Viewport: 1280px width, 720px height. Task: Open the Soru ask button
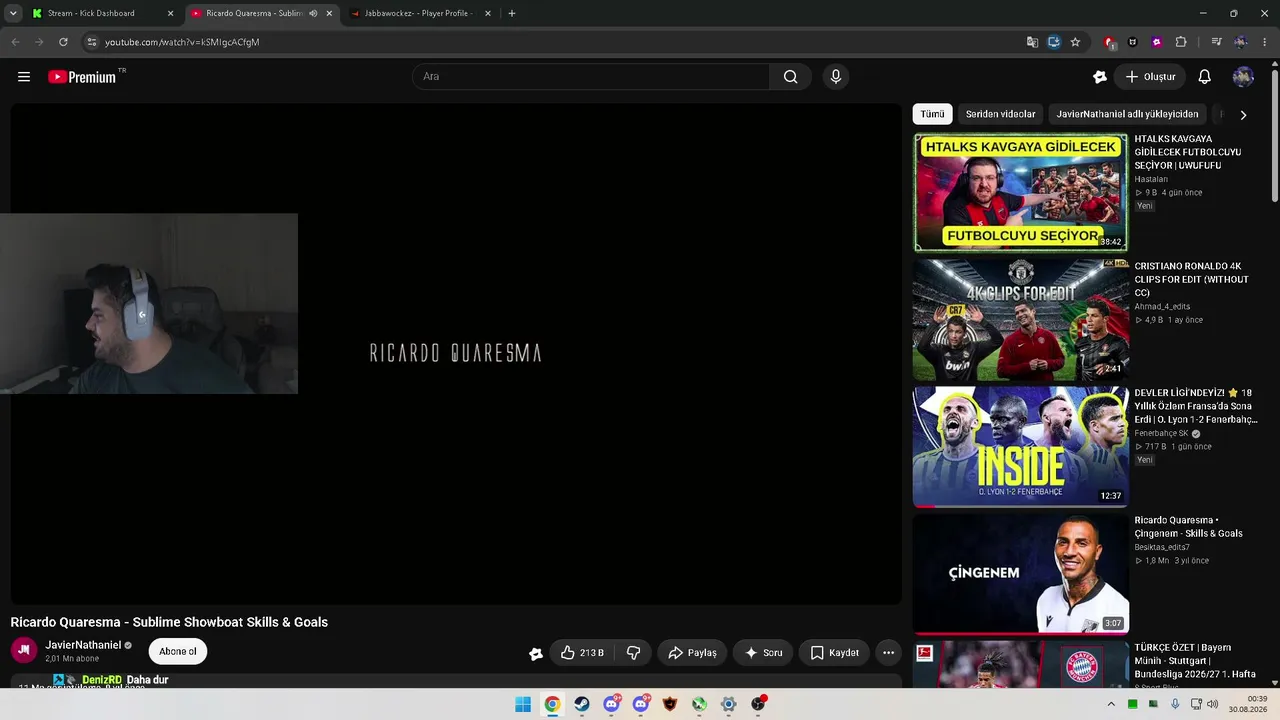point(763,653)
